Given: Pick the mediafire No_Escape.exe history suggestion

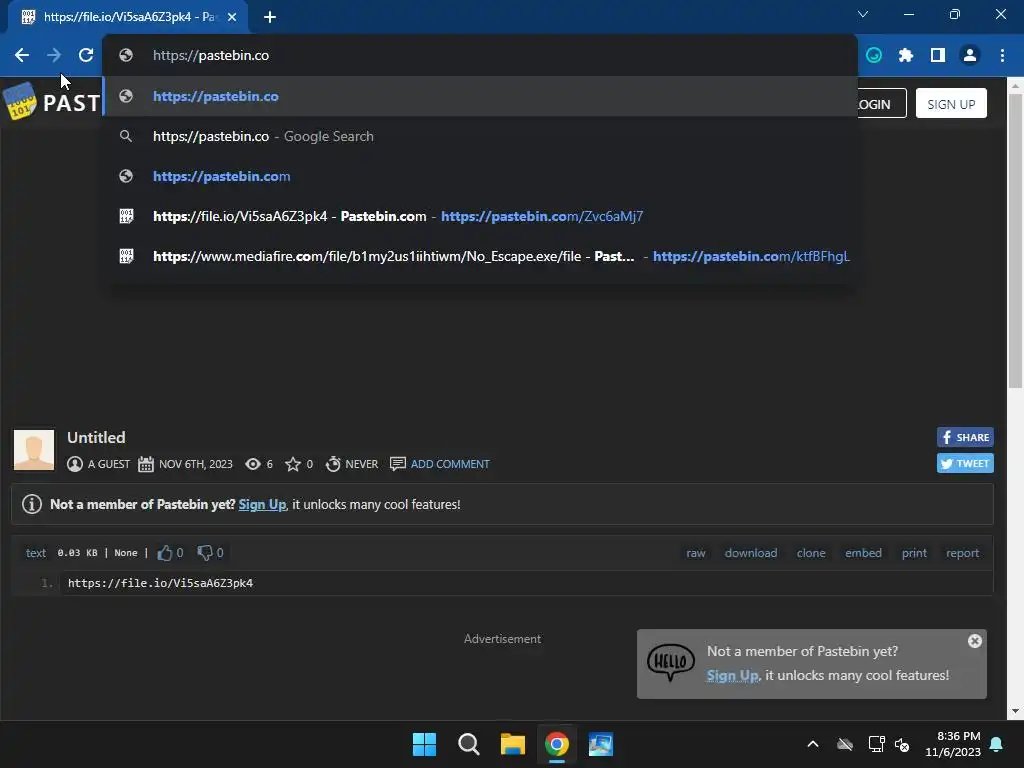Looking at the screenshot, I should pyautogui.click(x=480, y=256).
